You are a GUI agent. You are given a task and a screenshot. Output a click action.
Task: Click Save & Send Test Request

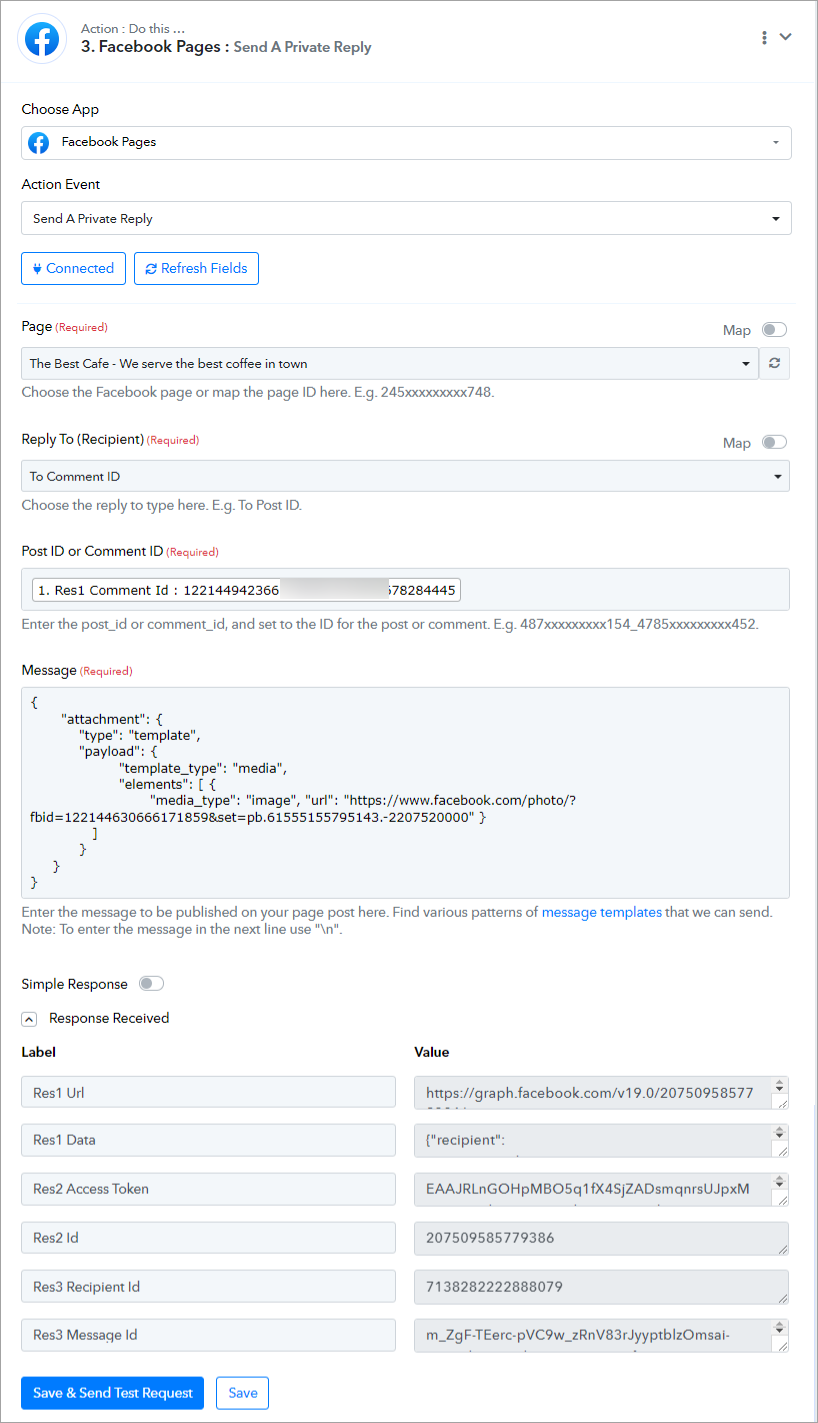[113, 1393]
